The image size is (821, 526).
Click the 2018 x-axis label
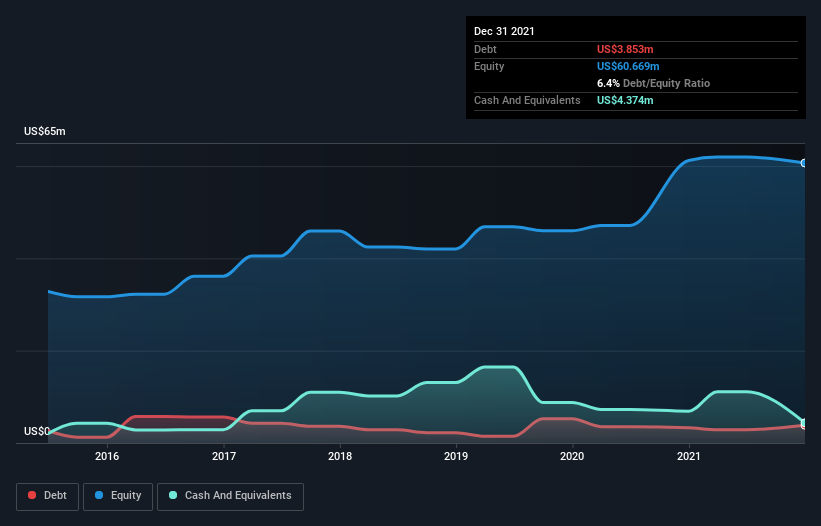point(340,456)
